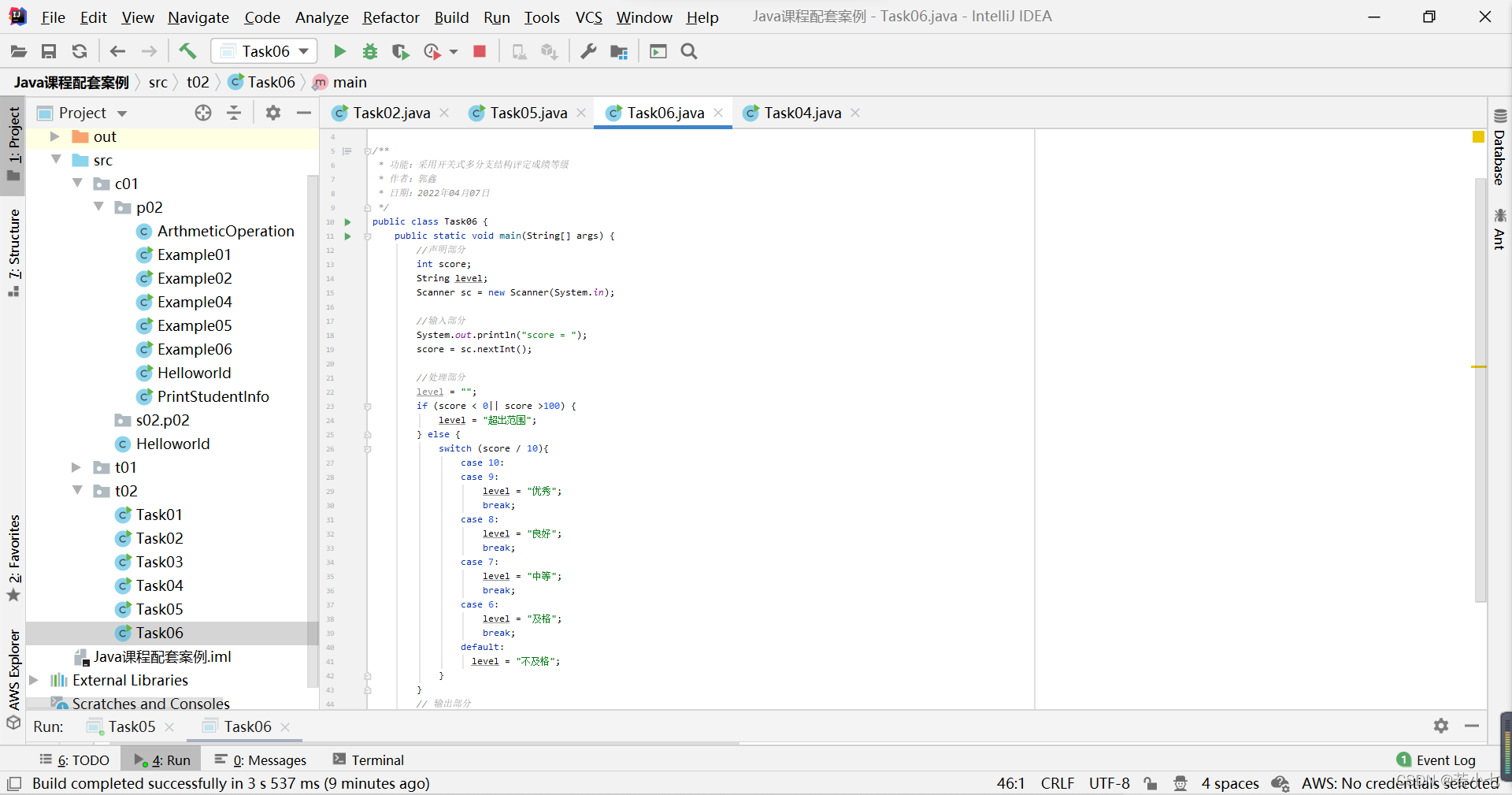Screen dimensions: 1512x795
Task: Expand External Libraries node
Action: coord(34,680)
